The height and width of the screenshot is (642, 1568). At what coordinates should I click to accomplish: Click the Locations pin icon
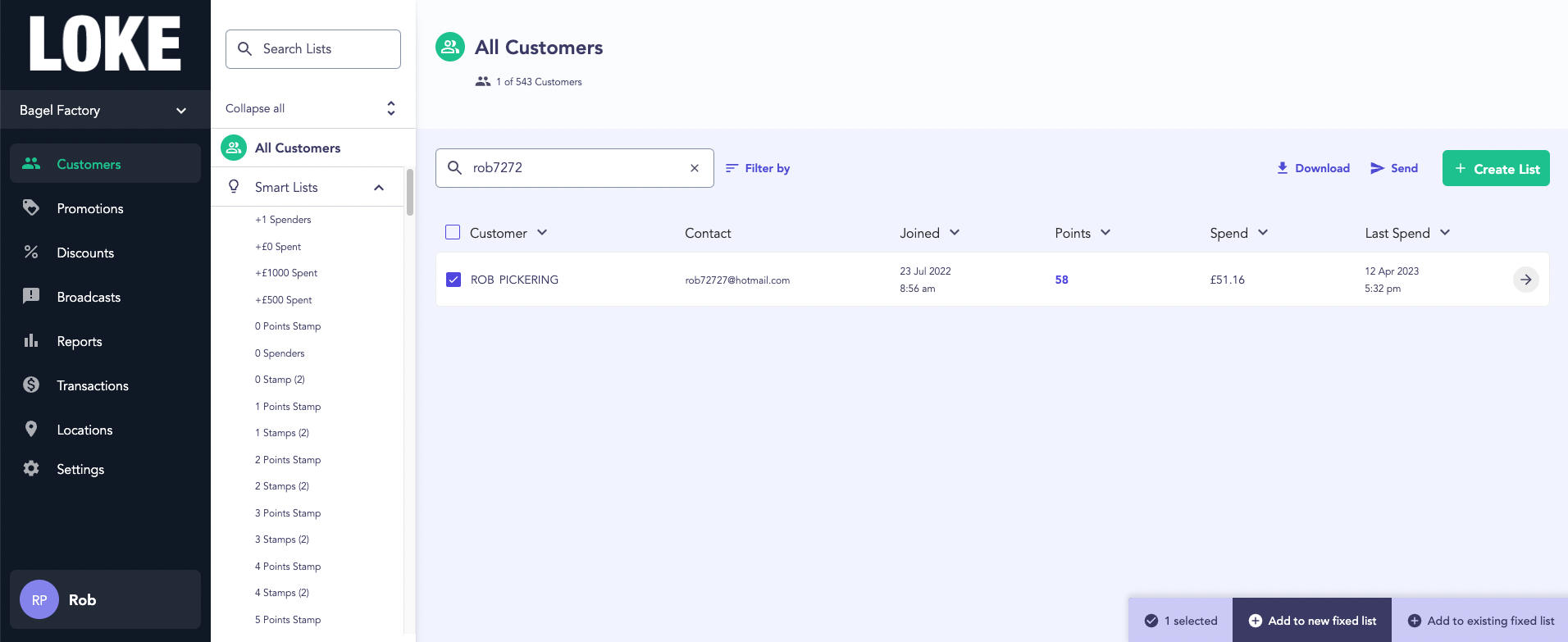coord(31,429)
